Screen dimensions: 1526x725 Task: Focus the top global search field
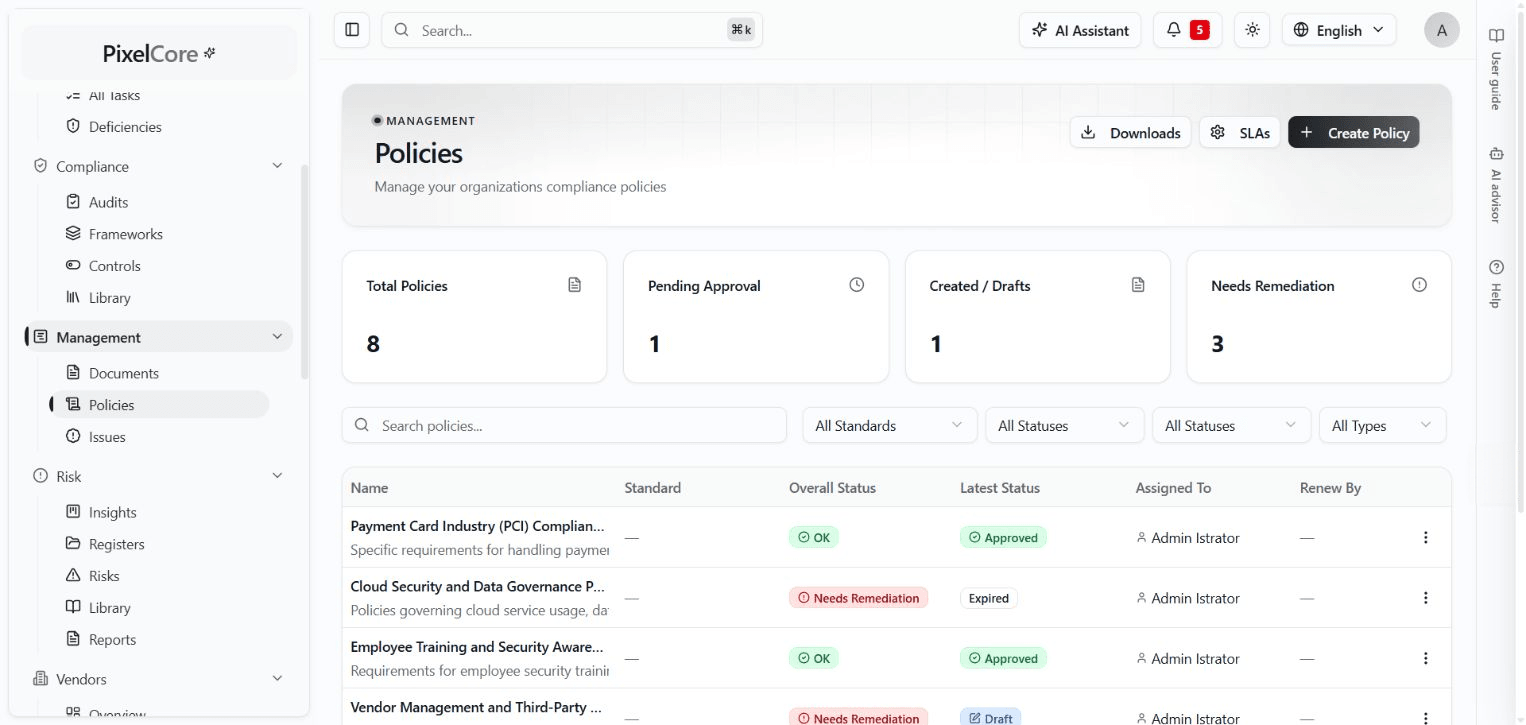click(x=572, y=30)
